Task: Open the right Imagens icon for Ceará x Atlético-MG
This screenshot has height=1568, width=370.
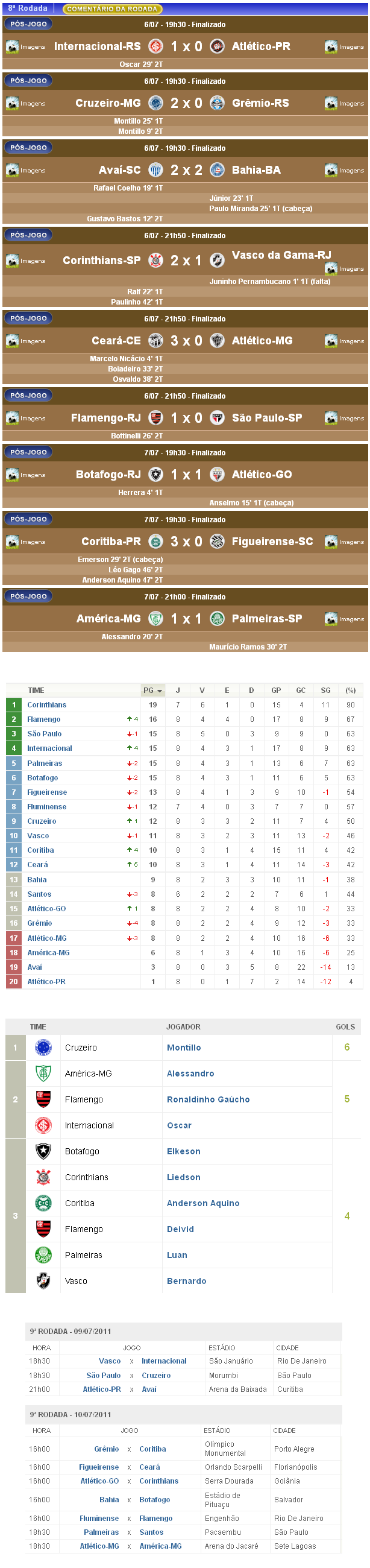Action: pyautogui.click(x=345, y=341)
